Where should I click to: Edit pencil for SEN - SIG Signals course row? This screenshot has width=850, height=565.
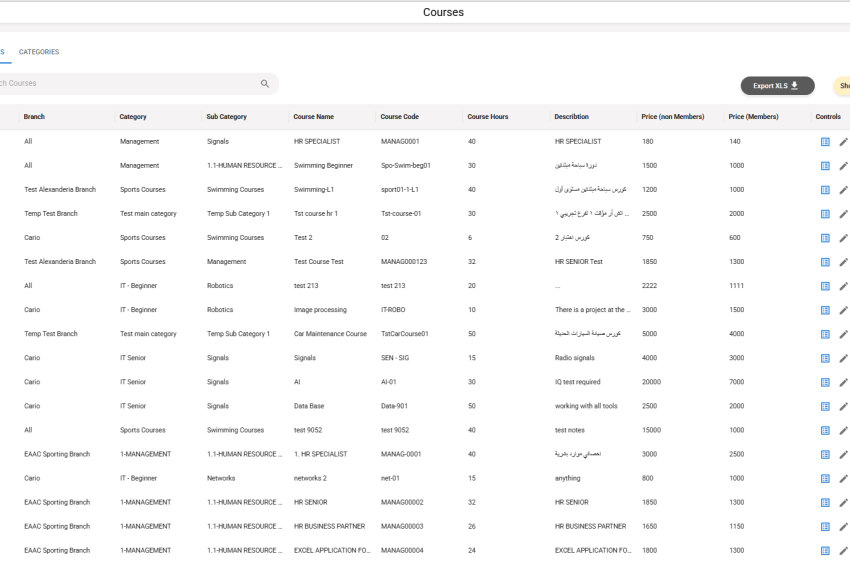tap(843, 358)
